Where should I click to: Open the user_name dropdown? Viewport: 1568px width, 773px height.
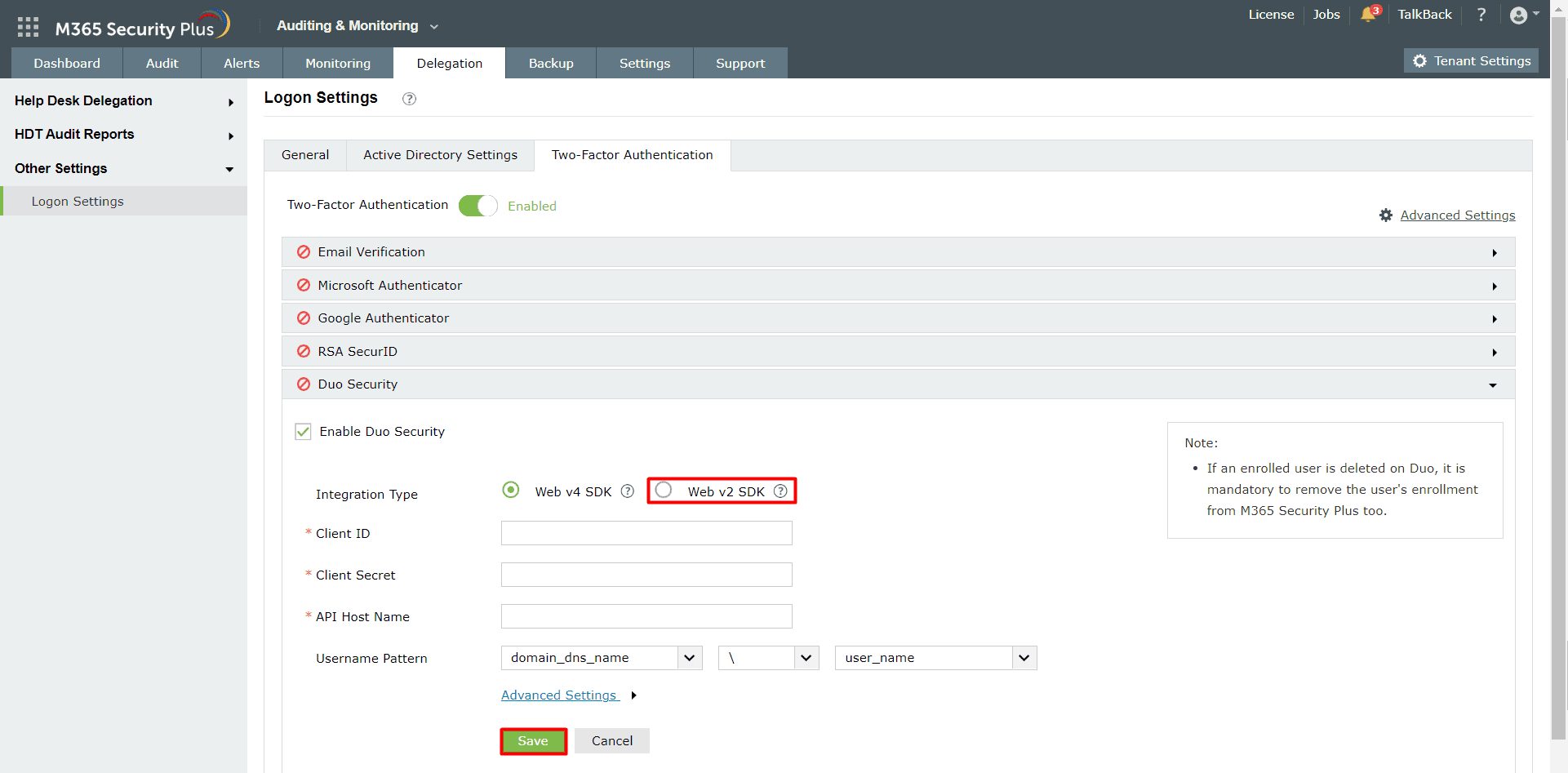(935, 658)
